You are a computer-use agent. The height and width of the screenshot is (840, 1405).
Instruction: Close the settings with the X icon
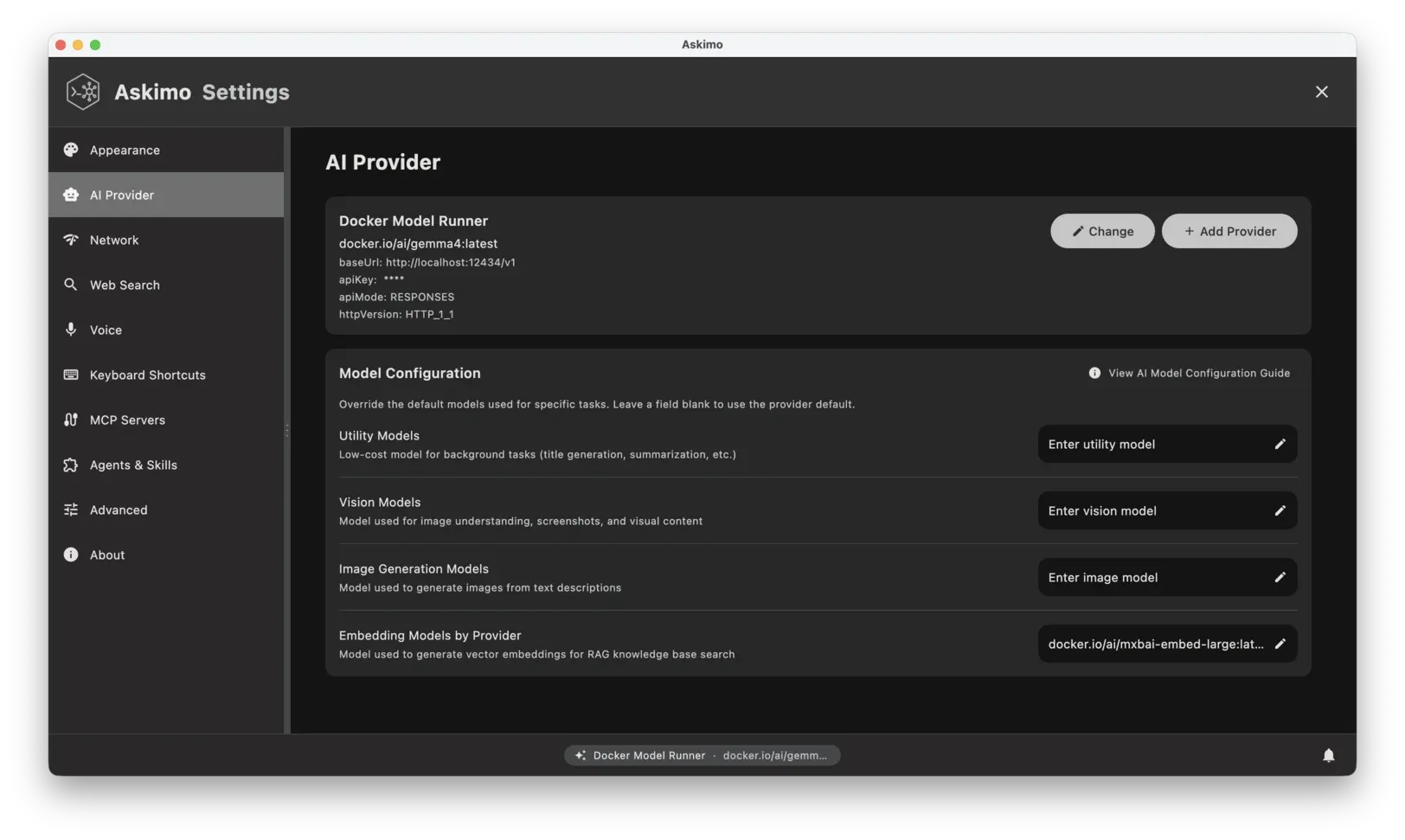pos(1321,92)
